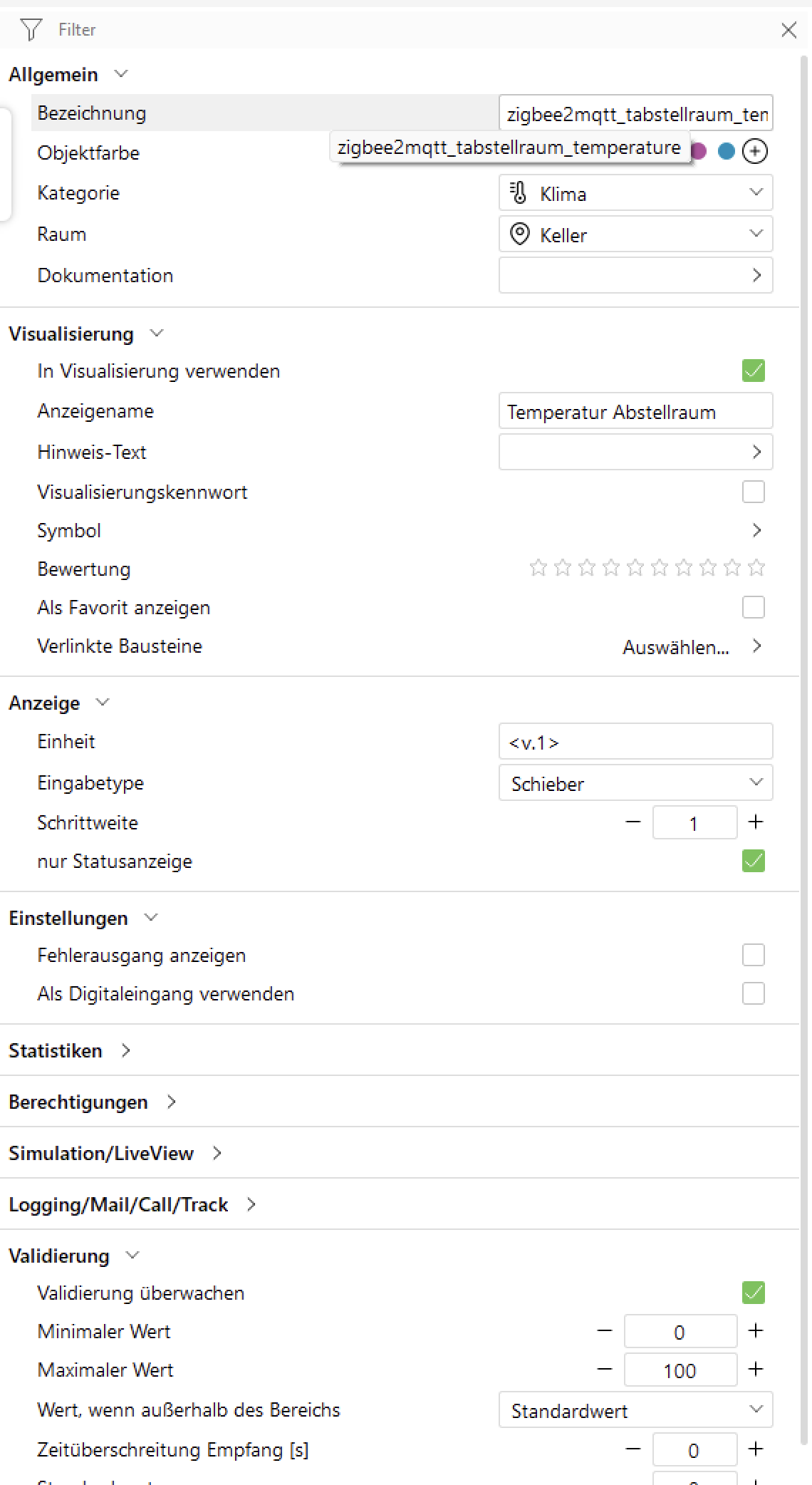The width and height of the screenshot is (812, 1485).
Task: Expand the Statistiken section
Action: (x=126, y=1050)
